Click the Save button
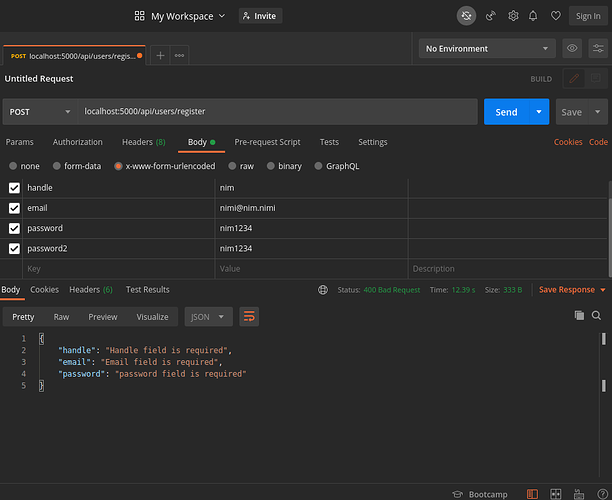612x500 pixels. point(572,112)
